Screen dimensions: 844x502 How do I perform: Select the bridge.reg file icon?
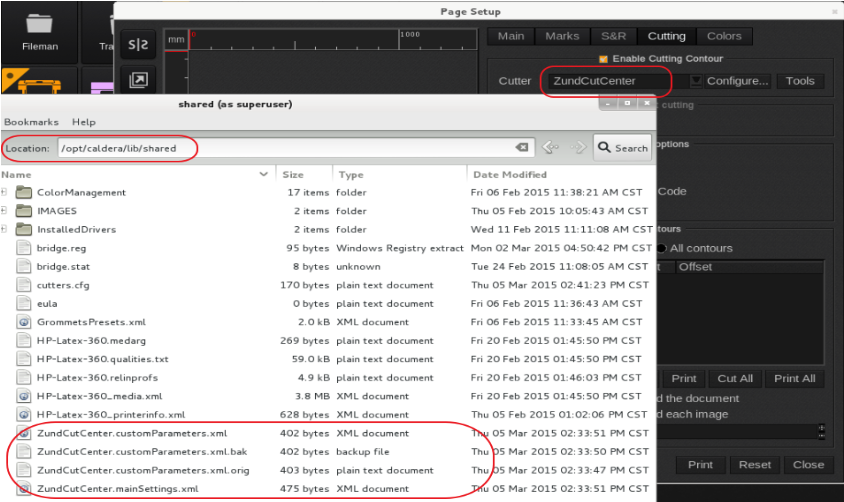[x=24, y=248]
